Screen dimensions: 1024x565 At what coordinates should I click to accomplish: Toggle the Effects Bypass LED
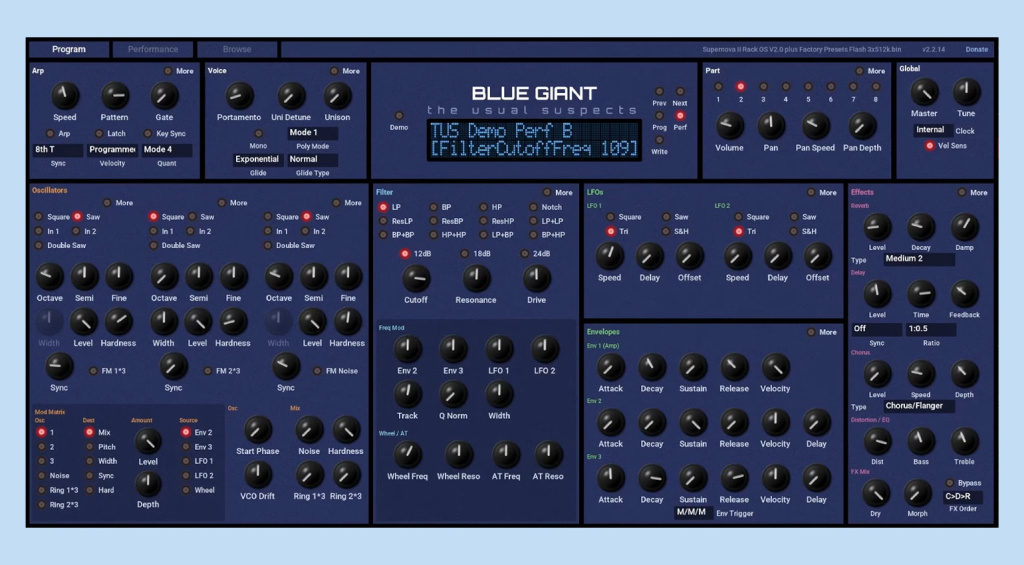pyautogui.click(x=950, y=483)
